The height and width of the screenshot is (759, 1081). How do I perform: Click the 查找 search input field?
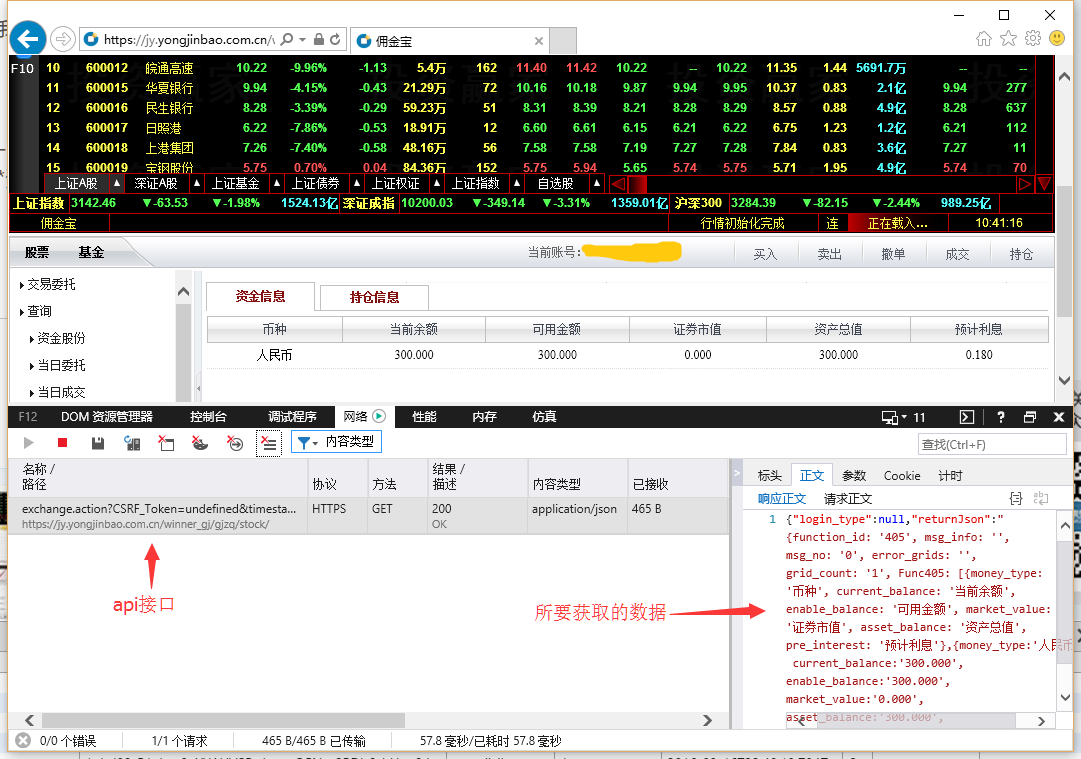coord(991,444)
